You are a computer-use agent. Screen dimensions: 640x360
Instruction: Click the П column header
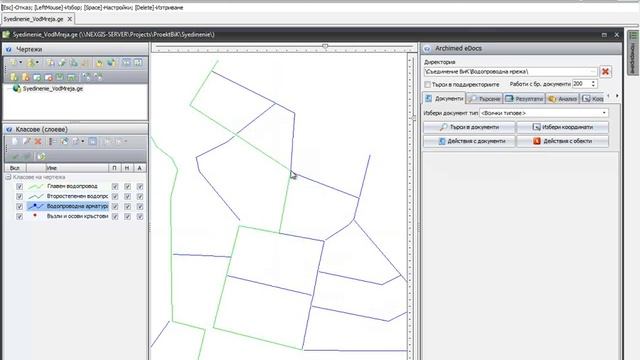pyautogui.click(x=114, y=168)
